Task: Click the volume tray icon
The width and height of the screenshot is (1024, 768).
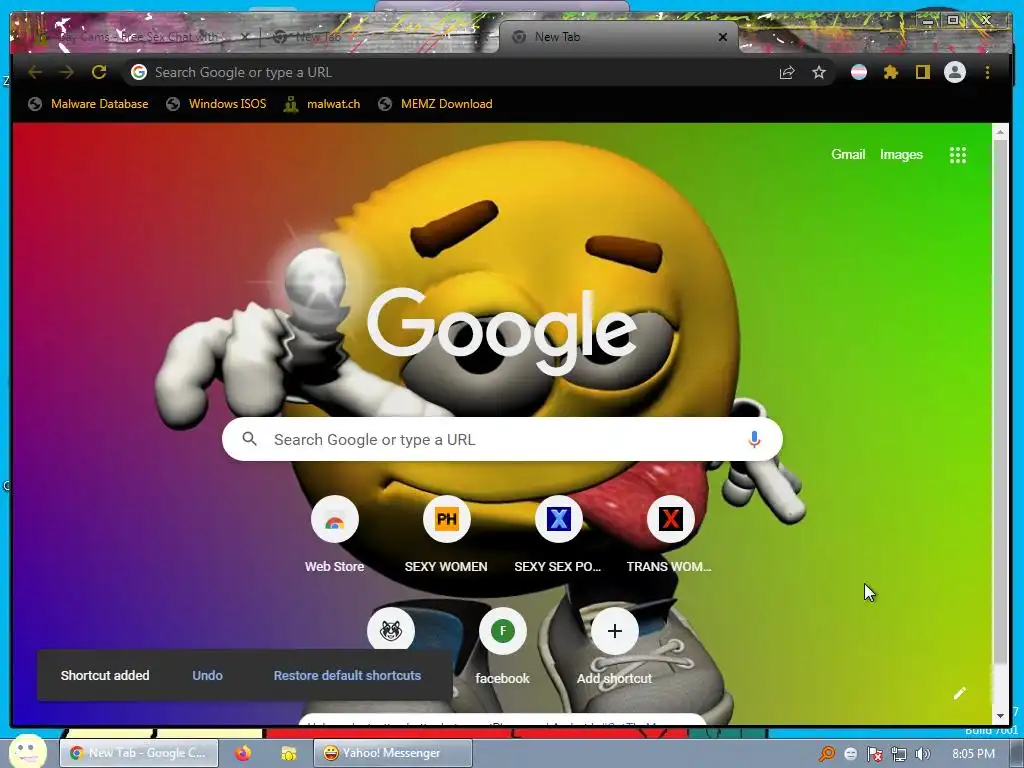Action: click(923, 754)
